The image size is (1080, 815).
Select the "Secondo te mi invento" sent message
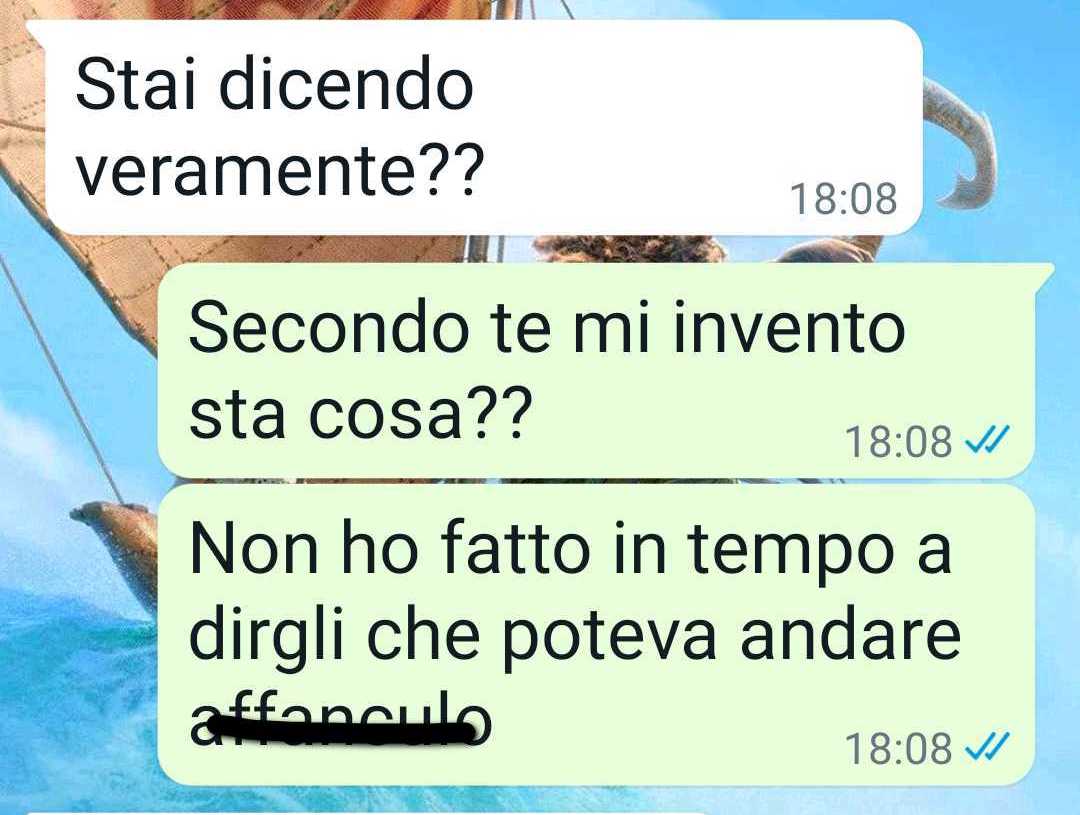pyautogui.click(x=596, y=371)
